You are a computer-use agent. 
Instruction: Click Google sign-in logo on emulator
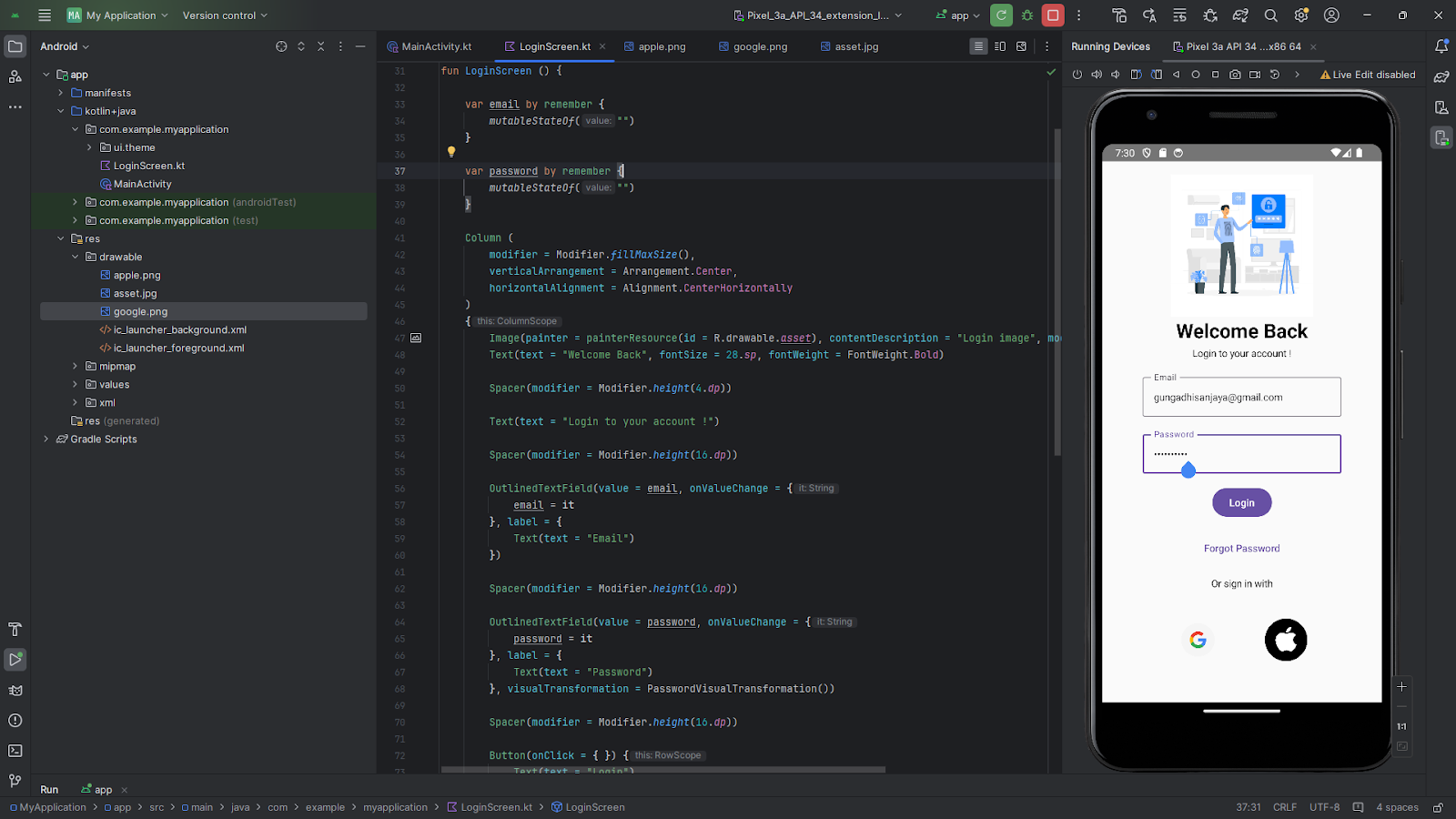(1198, 640)
